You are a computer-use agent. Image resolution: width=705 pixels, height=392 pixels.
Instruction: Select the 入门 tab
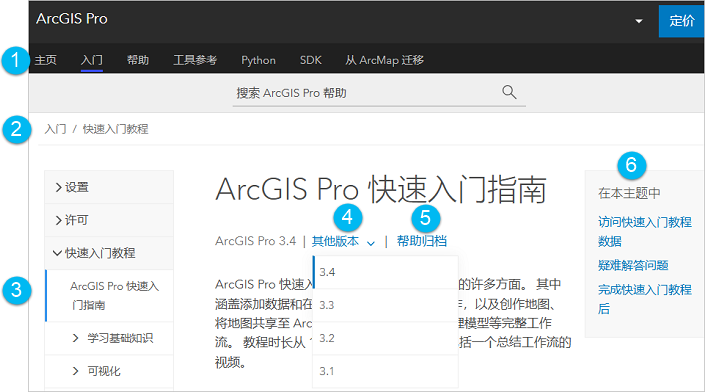pyautogui.click(x=92, y=60)
